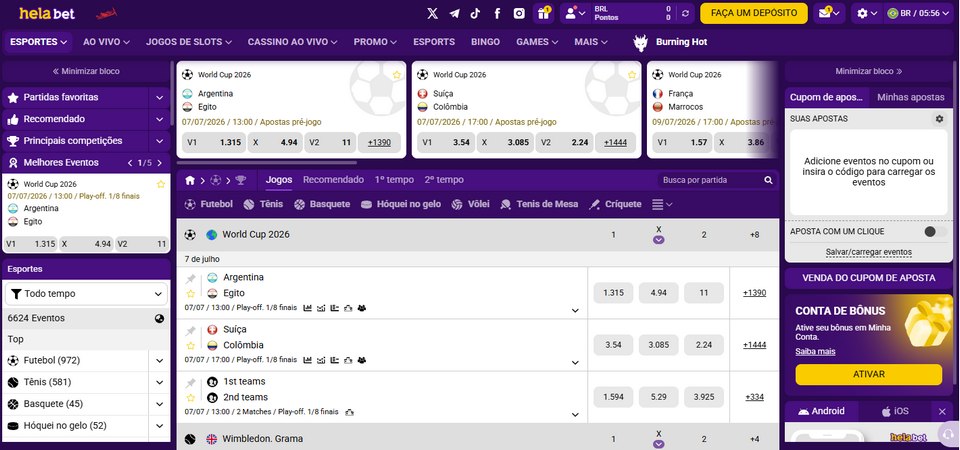
Task: Click the football icon in breadcrumb
Action: point(216,180)
